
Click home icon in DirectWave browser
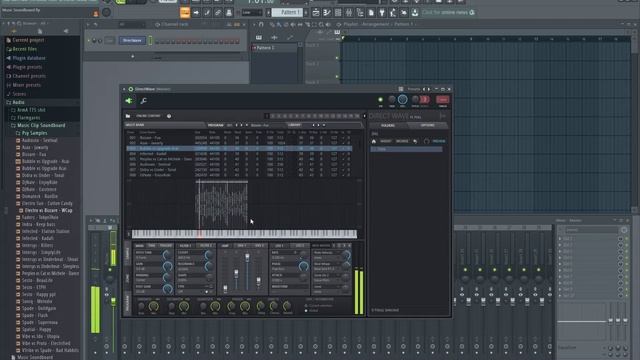(373, 141)
